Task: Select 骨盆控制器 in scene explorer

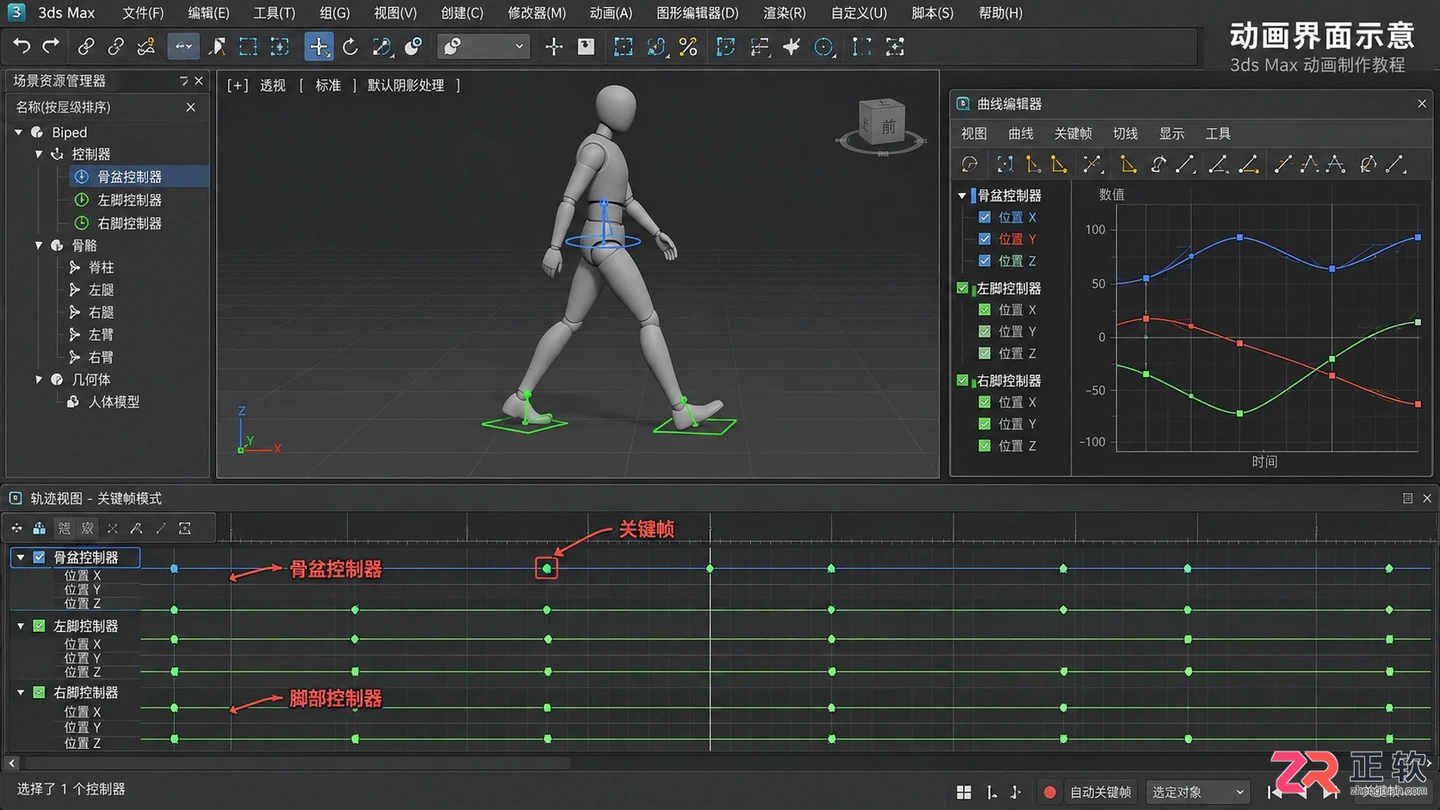Action: point(130,176)
